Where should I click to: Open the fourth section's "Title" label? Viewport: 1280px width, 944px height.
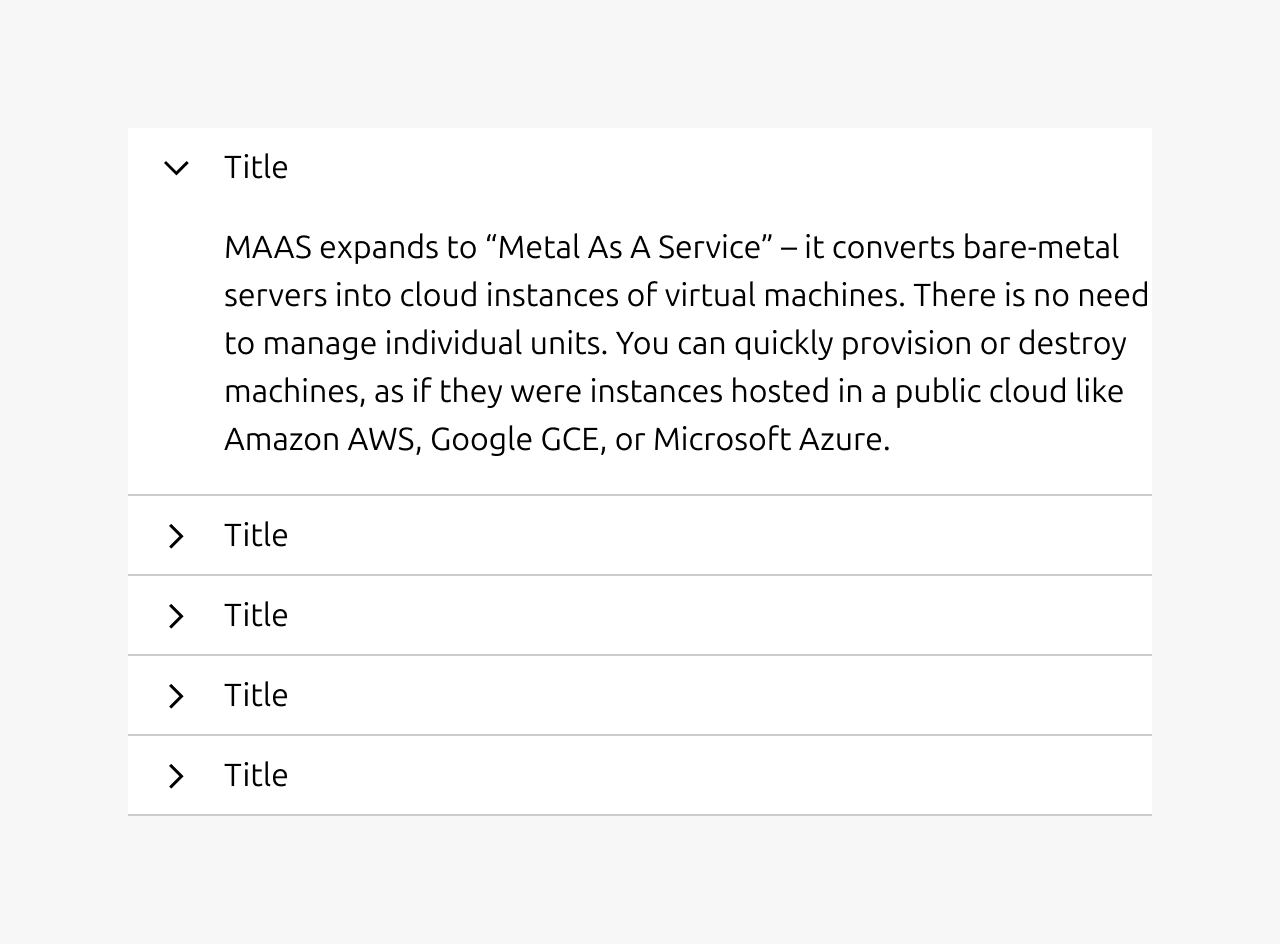click(x=256, y=695)
